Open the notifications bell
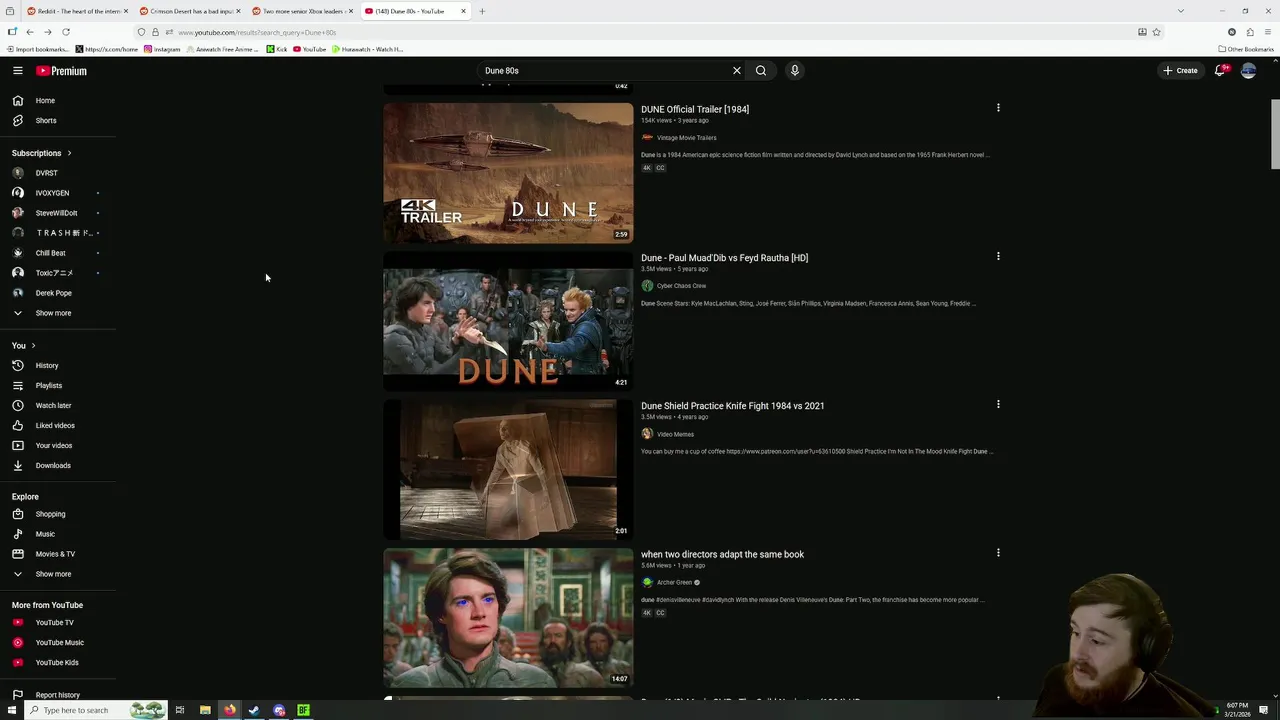 [x=1220, y=71]
